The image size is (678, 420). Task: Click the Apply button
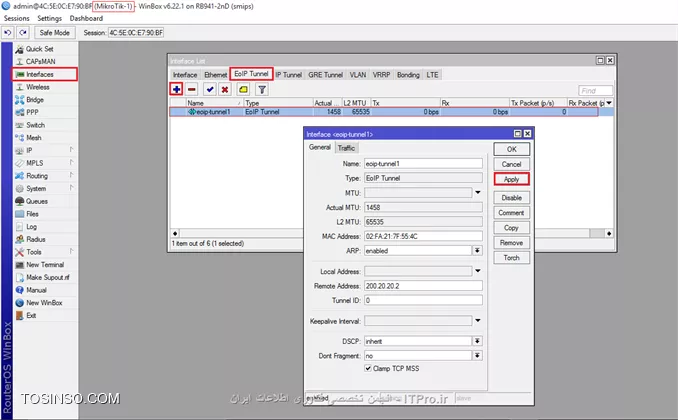512,179
